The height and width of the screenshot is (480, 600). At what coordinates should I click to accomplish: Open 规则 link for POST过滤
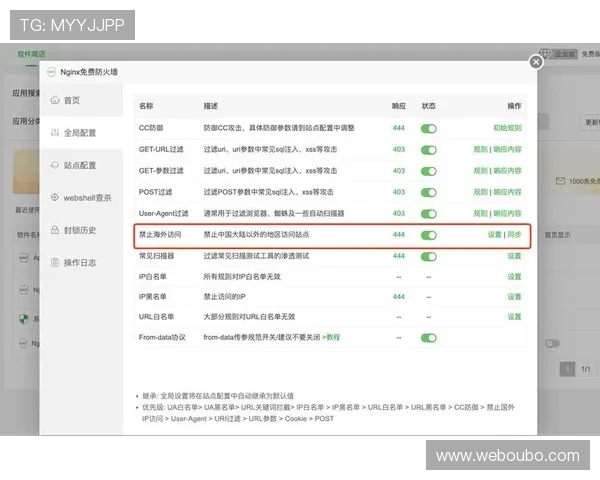[x=481, y=192]
